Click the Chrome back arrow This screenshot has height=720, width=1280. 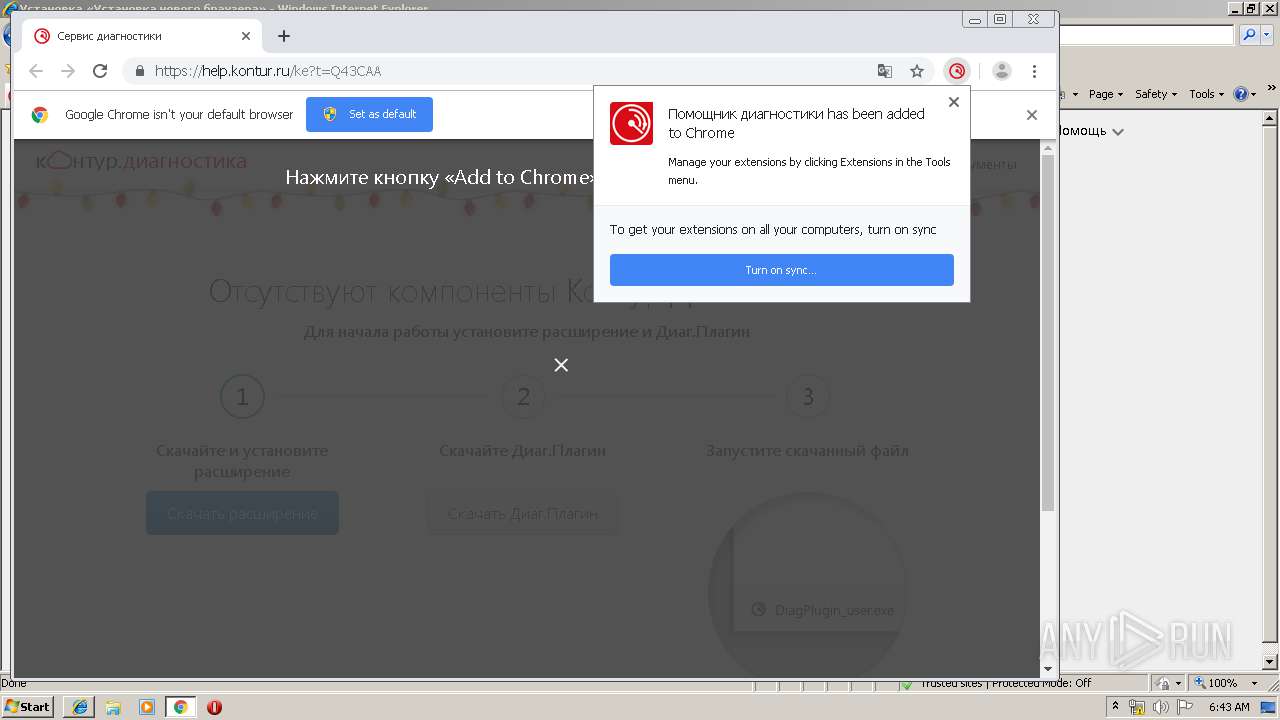(x=36, y=71)
